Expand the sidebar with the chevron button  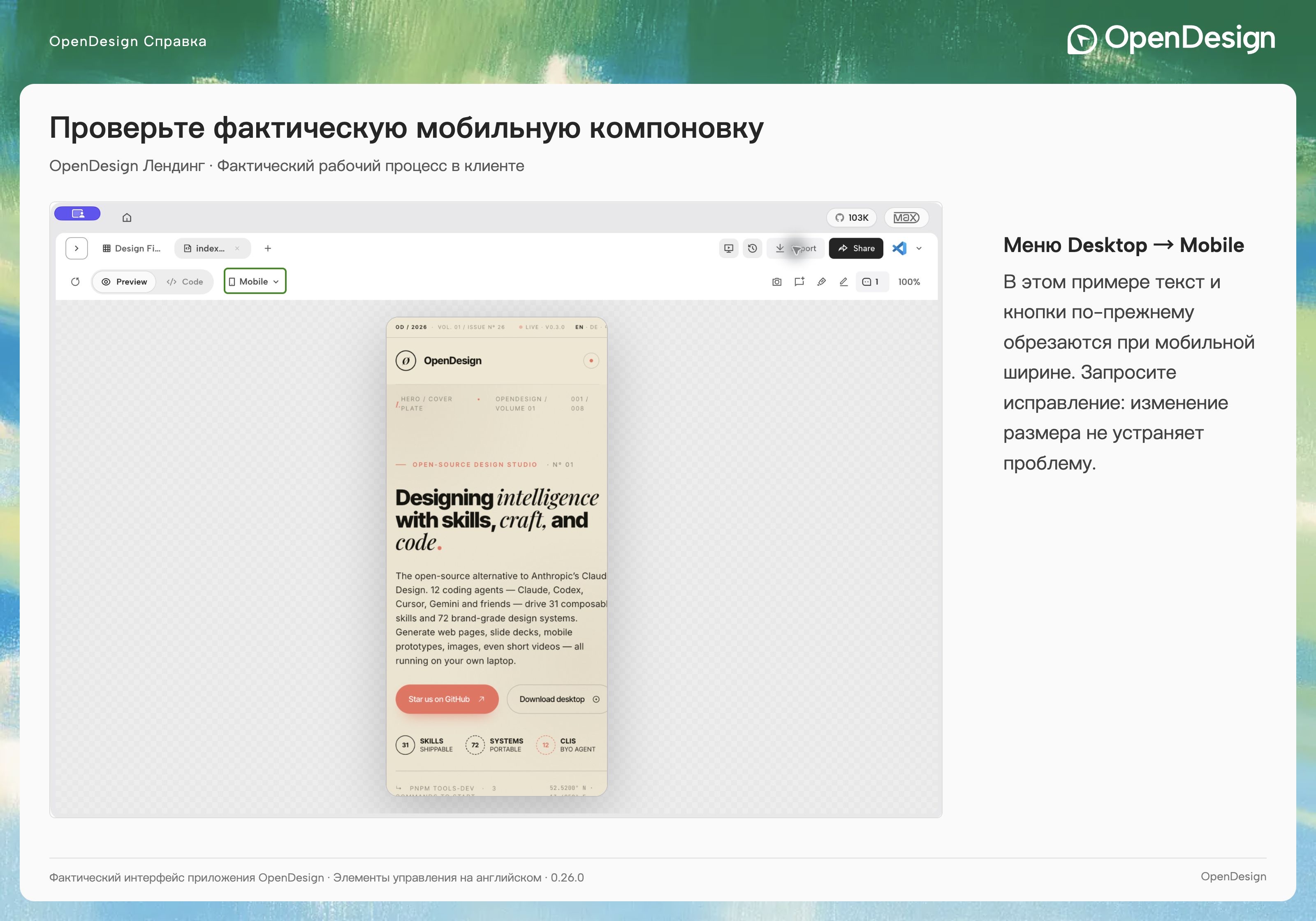[76, 248]
